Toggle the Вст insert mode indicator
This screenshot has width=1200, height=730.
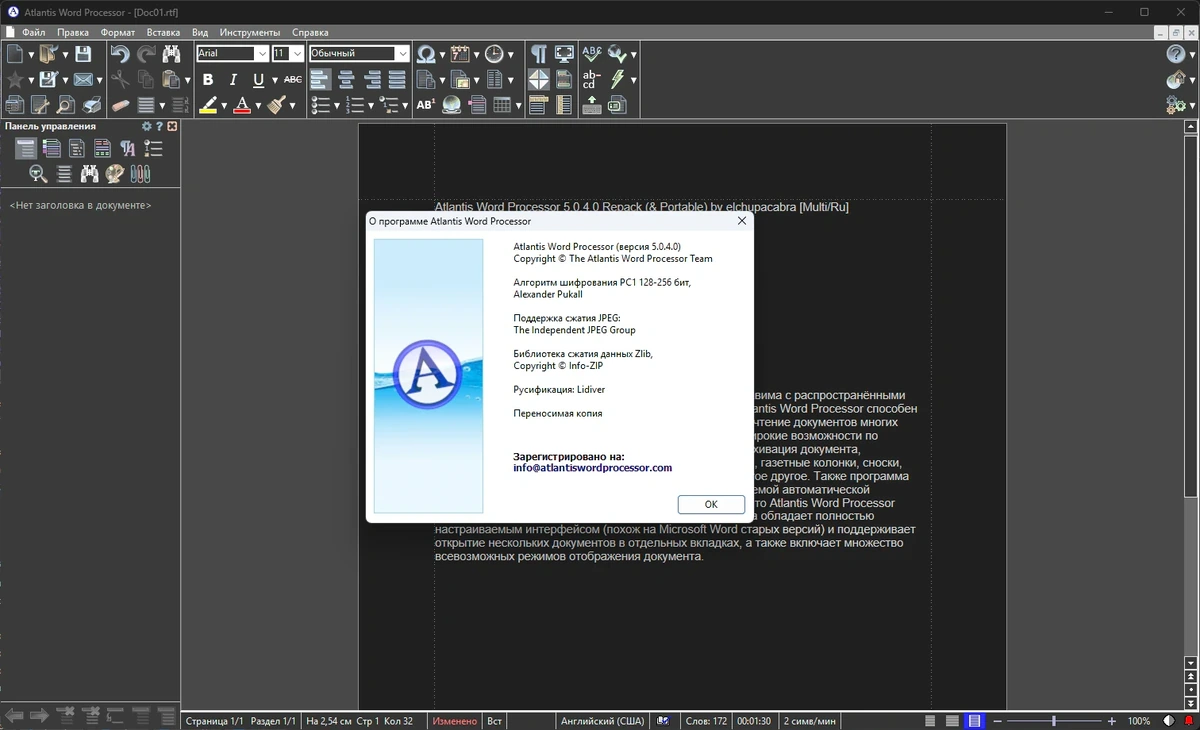point(494,720)
